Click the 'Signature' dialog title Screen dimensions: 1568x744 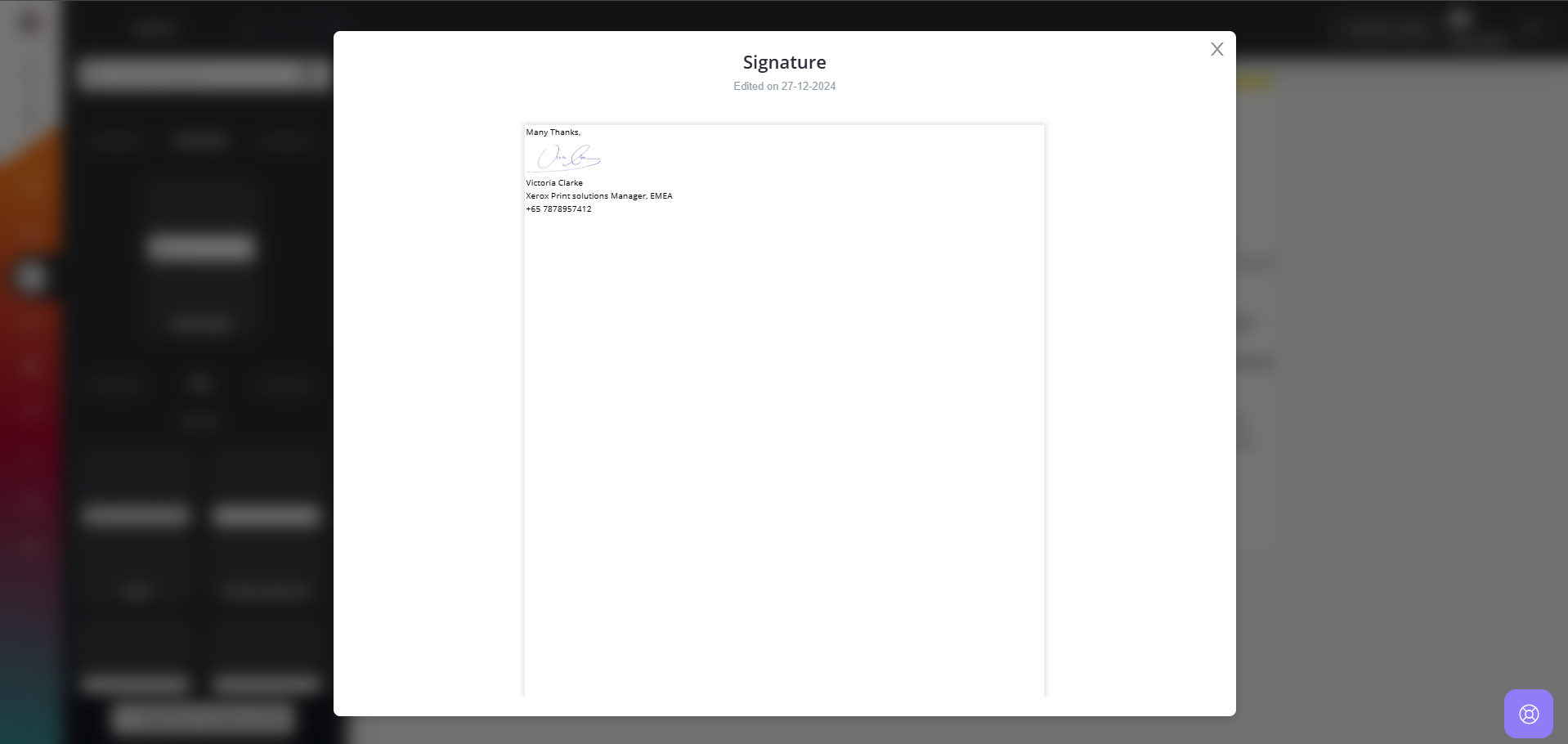(x=784, y=62)
